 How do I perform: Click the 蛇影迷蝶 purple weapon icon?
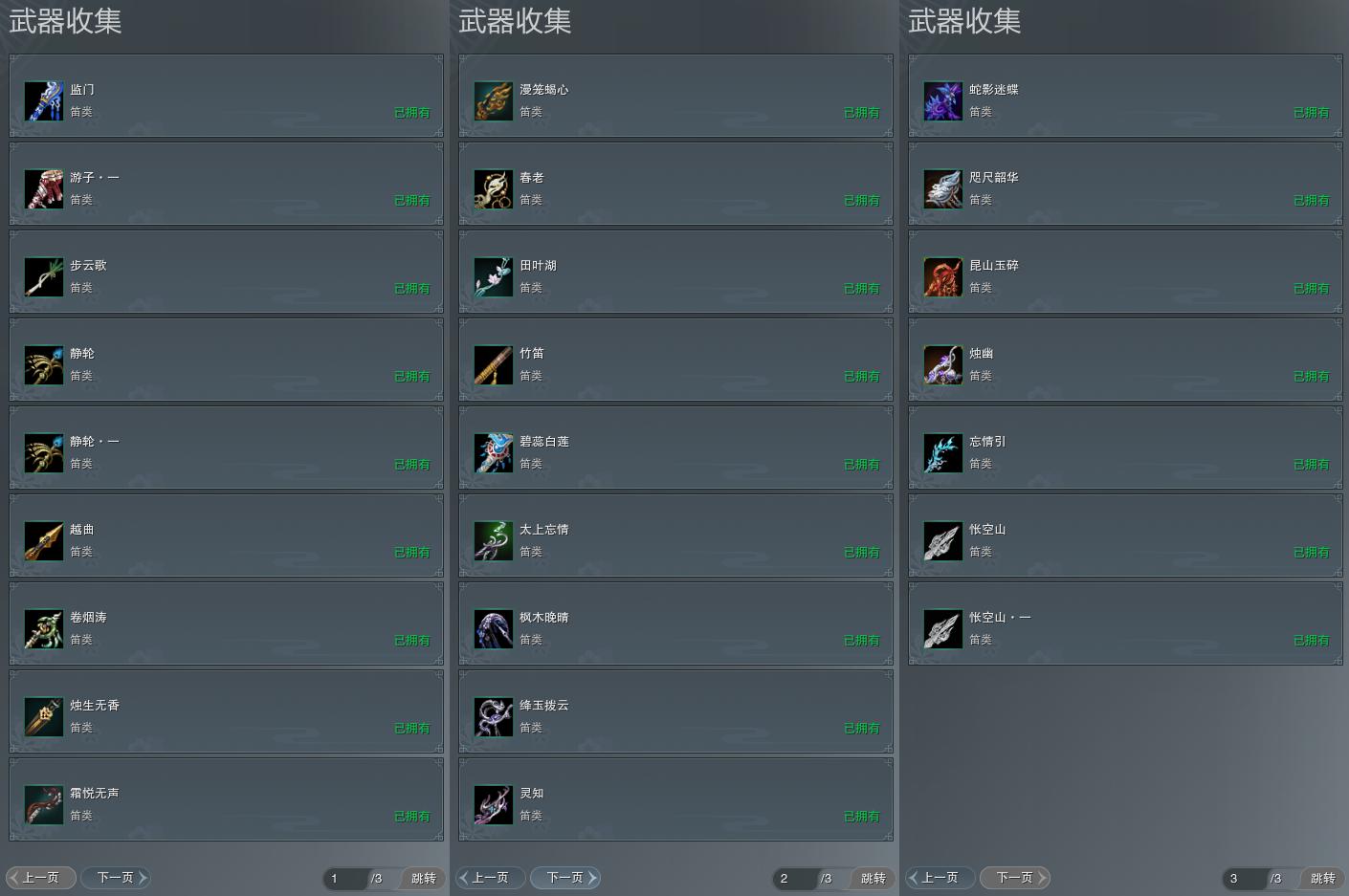[943, 101]
